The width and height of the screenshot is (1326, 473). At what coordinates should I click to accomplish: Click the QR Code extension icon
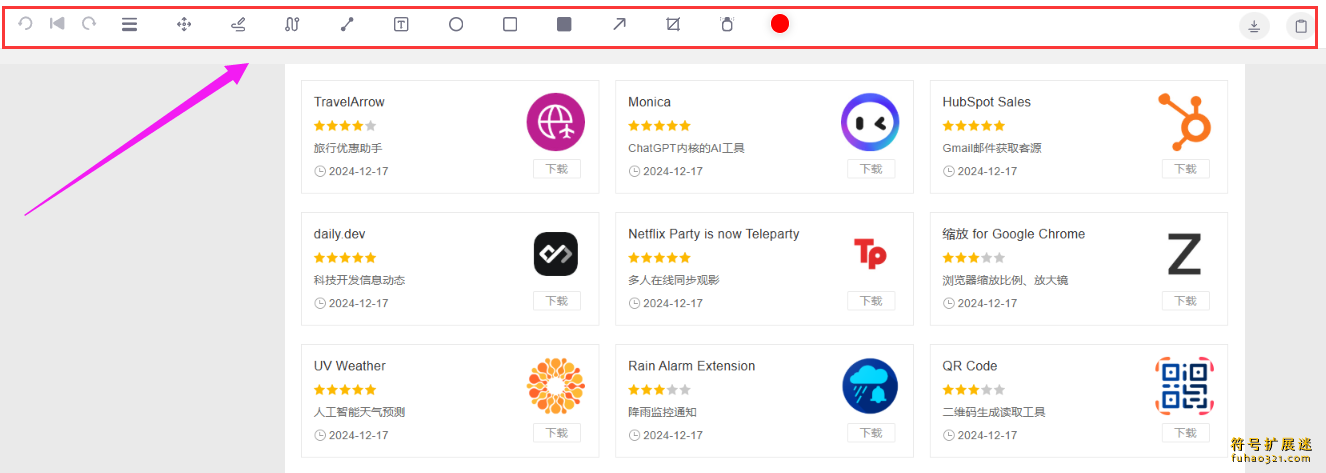pos(1185,386)
